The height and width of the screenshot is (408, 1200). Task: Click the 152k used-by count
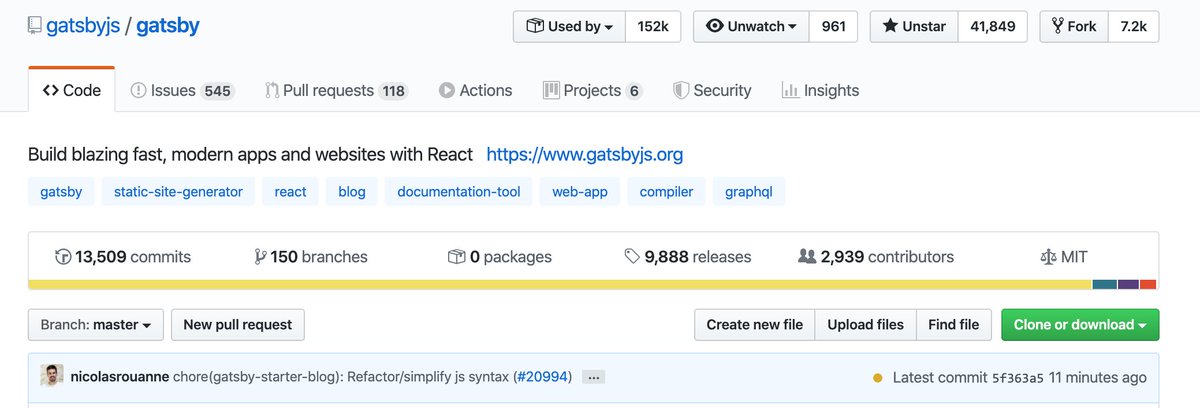coord(653,27)
